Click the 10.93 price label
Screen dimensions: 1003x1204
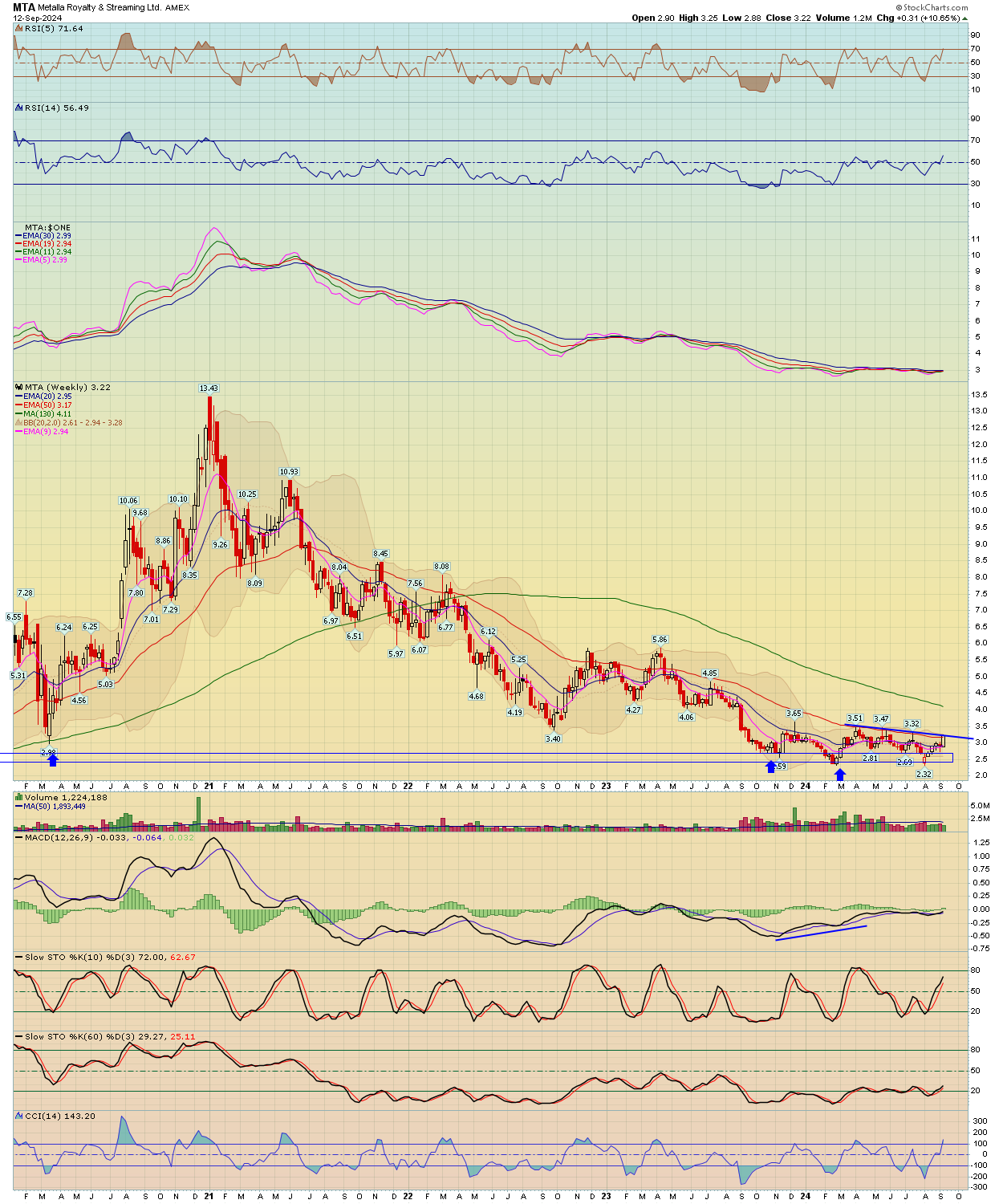pos(289,472)
